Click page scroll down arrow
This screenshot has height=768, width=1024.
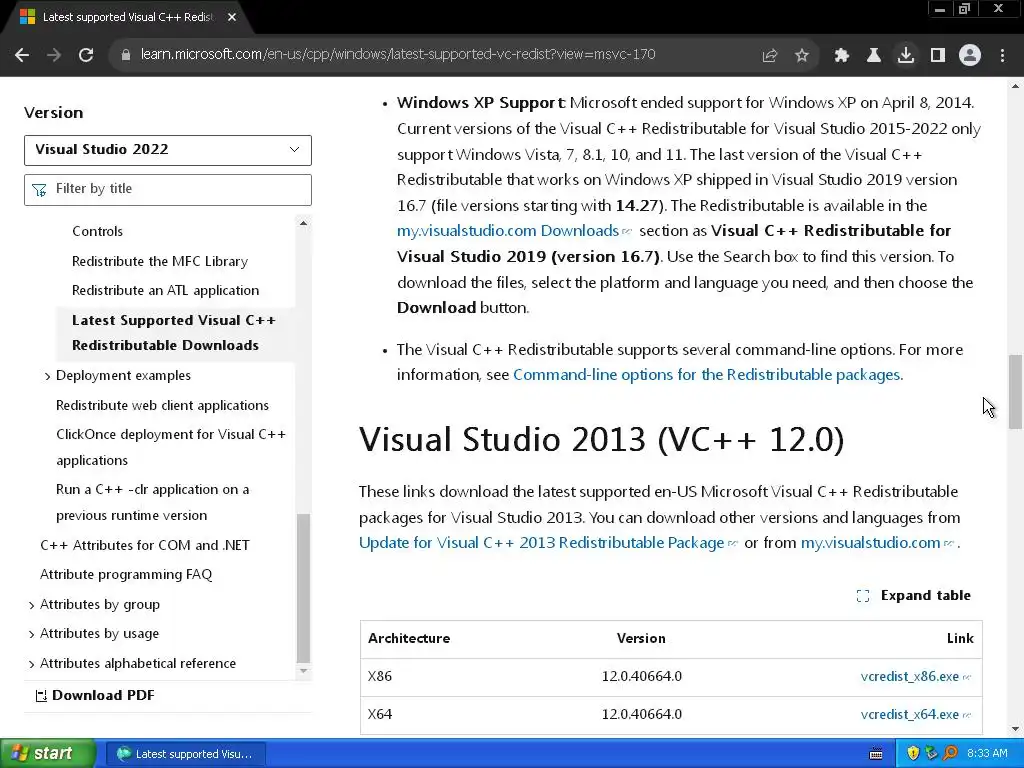pyautogui.click(x=1015, y=729)
